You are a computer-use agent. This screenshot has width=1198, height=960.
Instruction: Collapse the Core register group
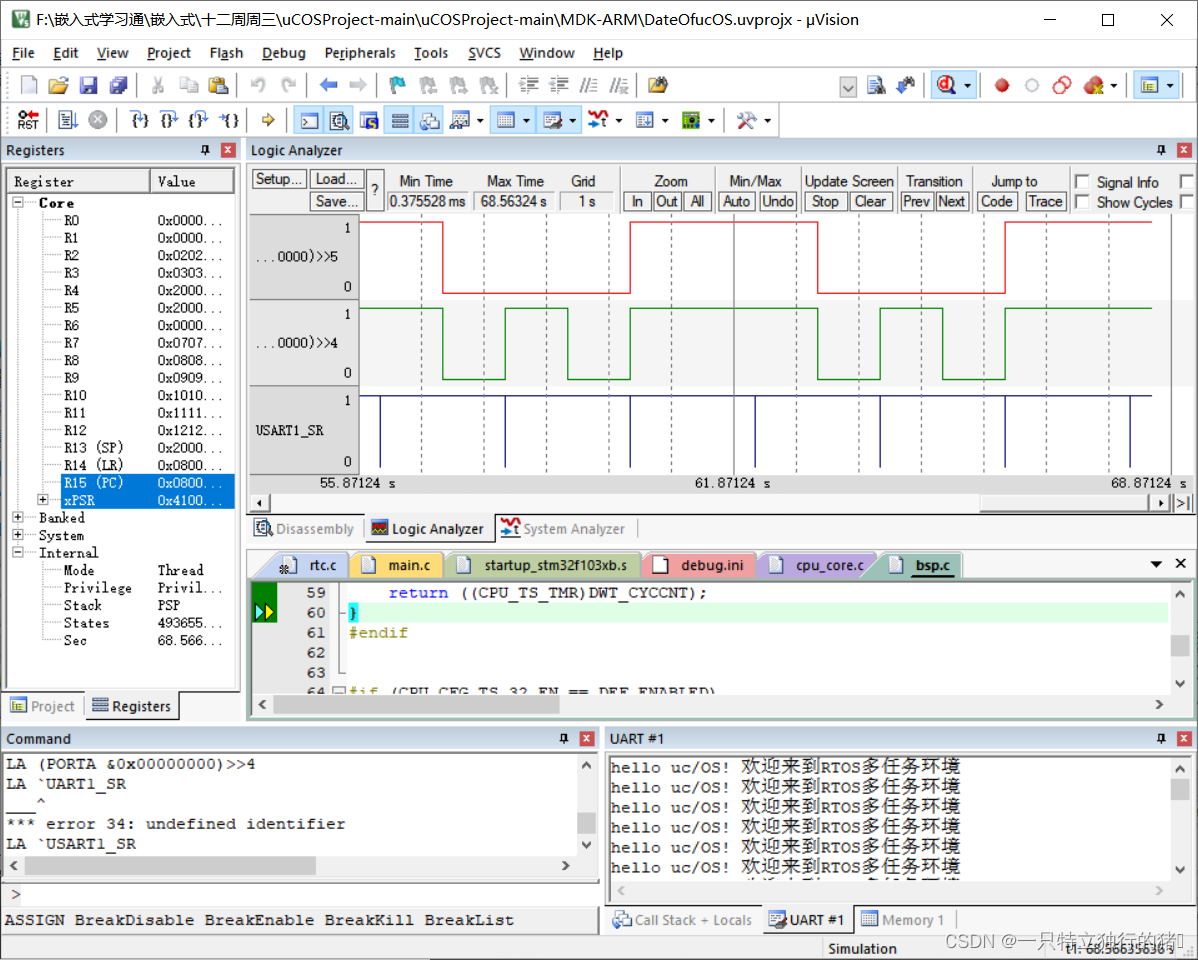point(18,203)
